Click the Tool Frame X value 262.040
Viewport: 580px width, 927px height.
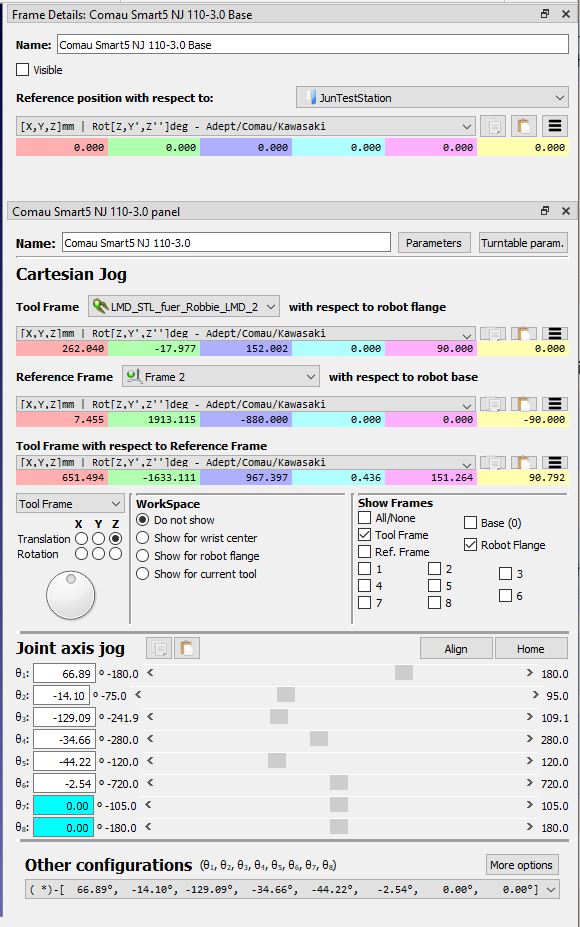tap(61, 348)
